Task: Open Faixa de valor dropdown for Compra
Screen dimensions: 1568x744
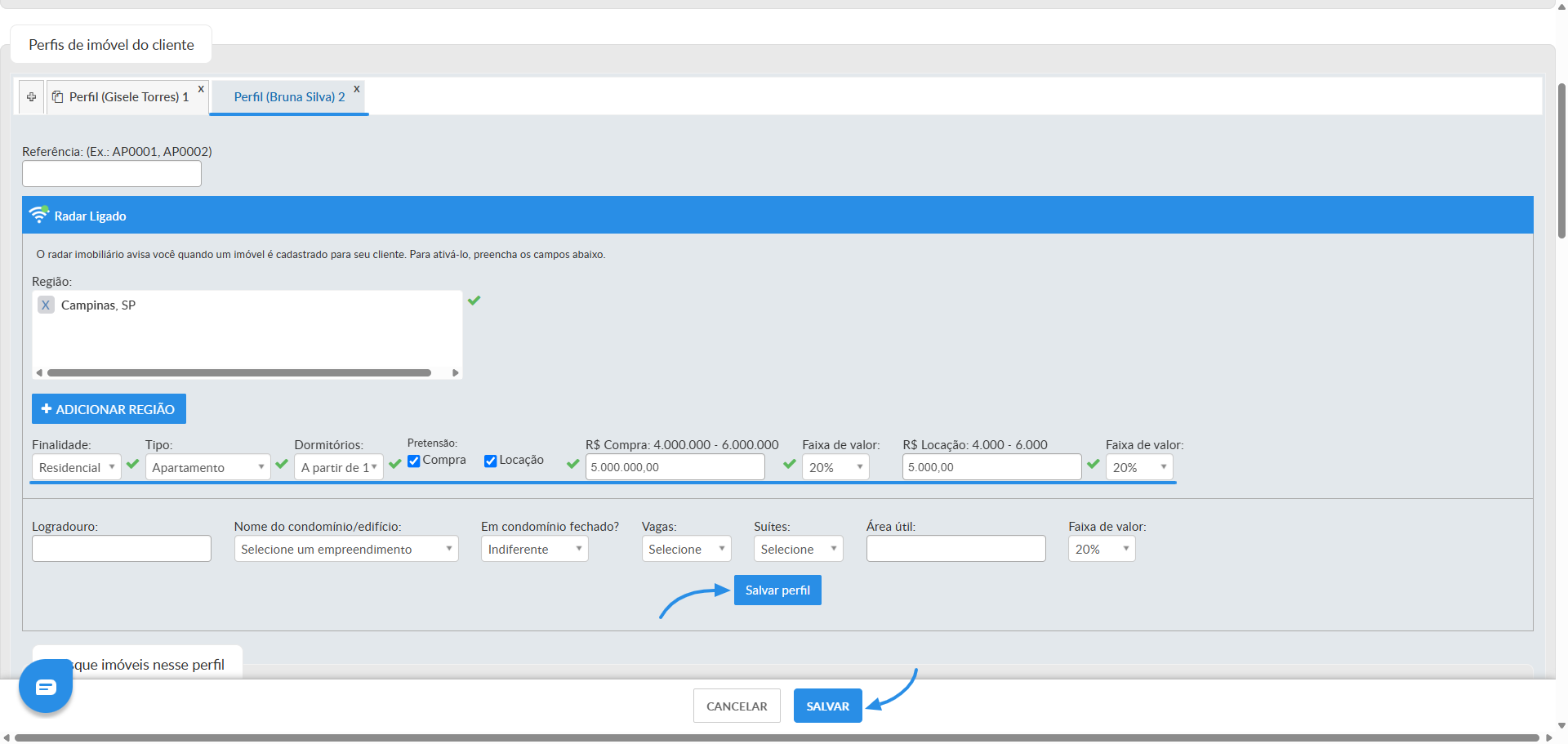Action: point(835,467)
